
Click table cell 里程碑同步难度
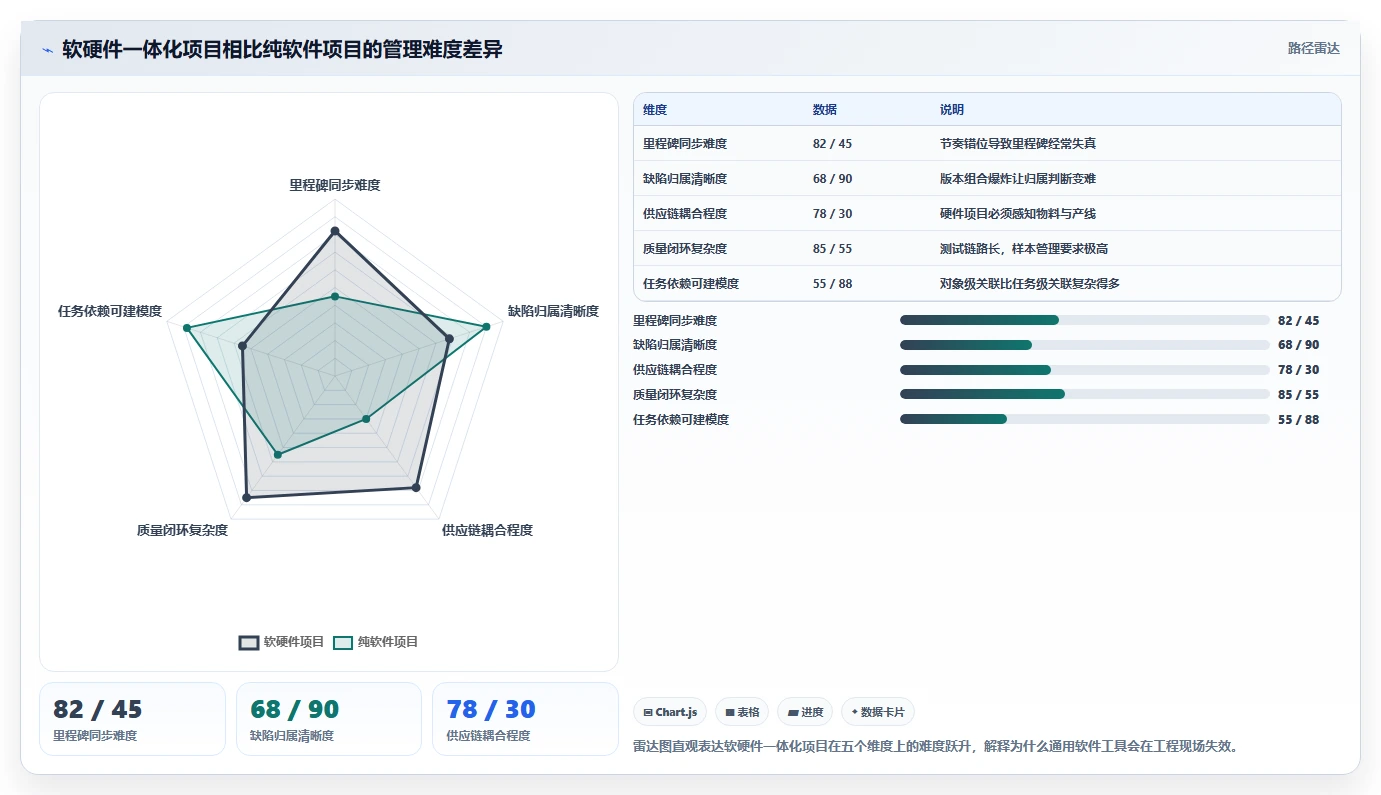tap(685, 144)
